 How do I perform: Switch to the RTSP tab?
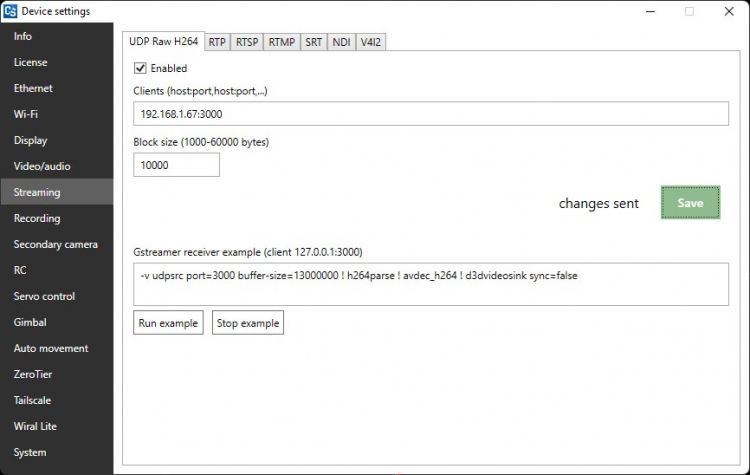coord(247,42)
